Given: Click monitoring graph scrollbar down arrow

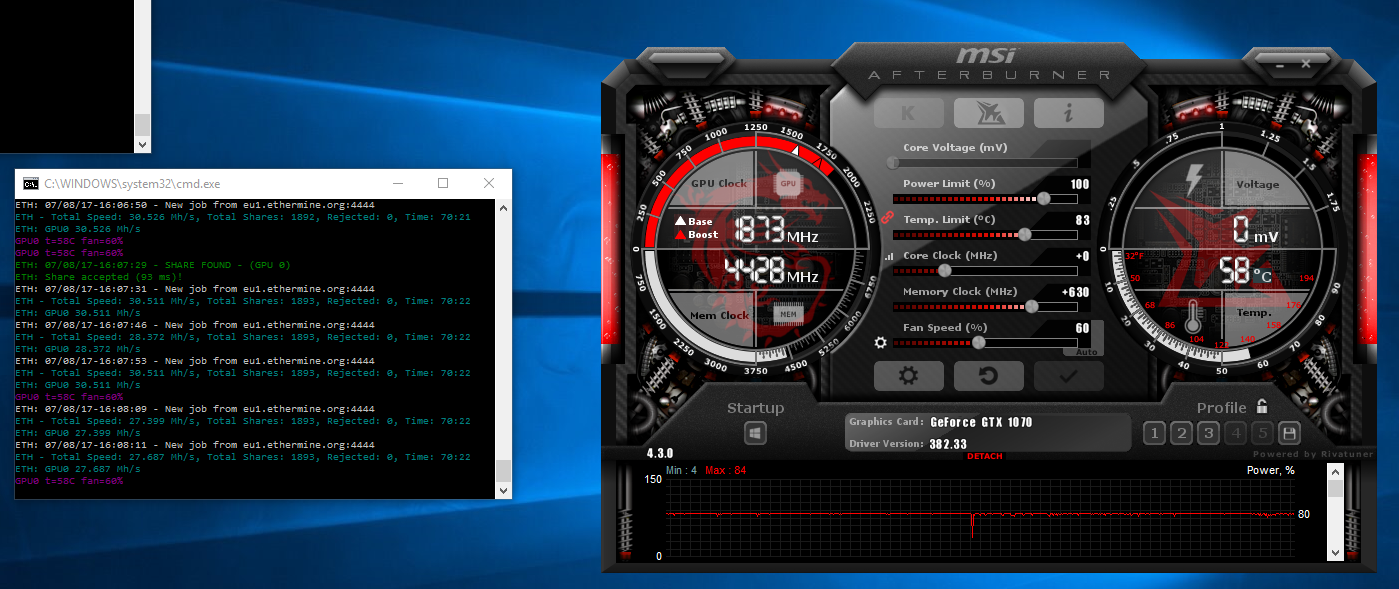Looking at the screenshot, I should [x=1335, y=552].
